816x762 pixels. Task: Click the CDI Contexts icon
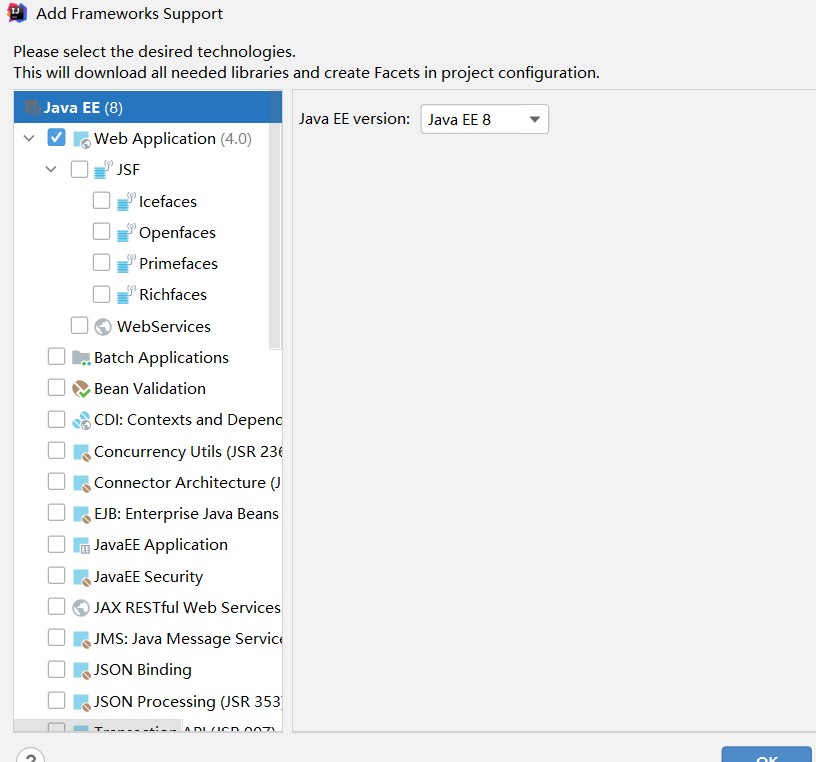click(x=81, y=420)
